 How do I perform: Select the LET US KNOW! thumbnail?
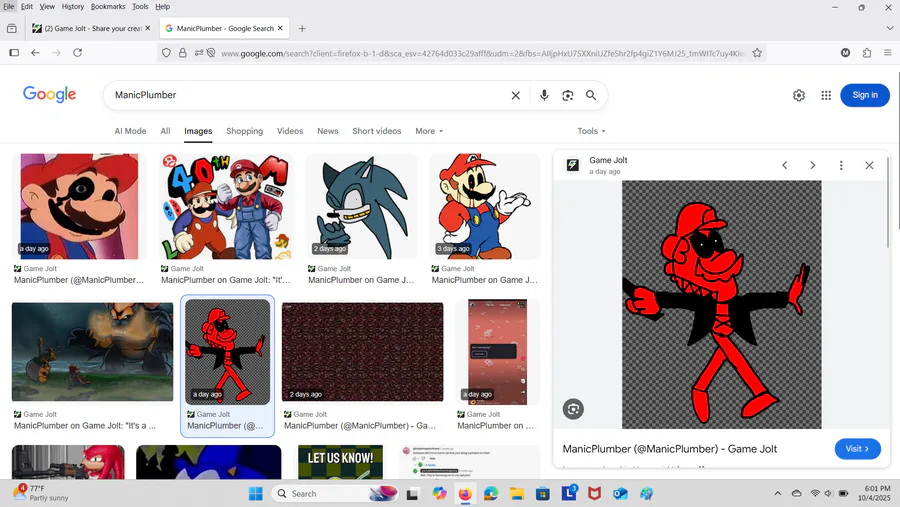(x=340, y=462)
